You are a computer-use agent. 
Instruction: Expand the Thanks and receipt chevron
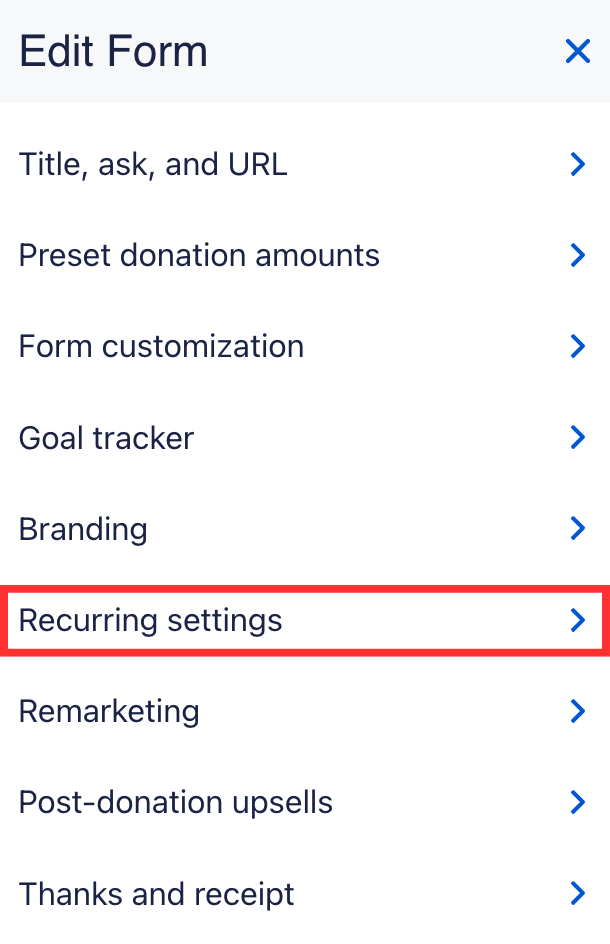click(x=576, y=893)
